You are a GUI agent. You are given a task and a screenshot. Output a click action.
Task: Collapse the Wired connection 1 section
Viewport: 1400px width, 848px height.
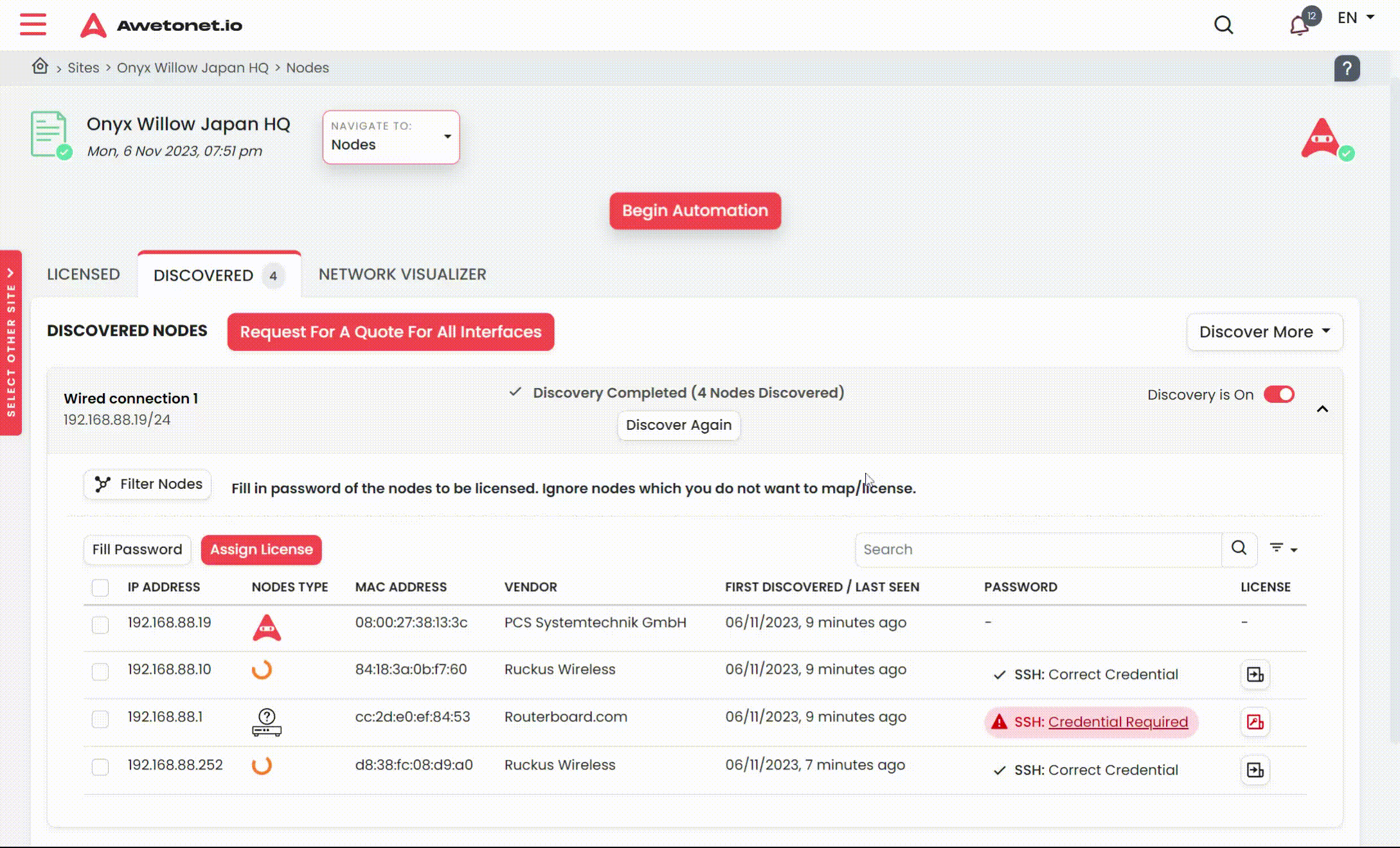tap(1322, 409)
